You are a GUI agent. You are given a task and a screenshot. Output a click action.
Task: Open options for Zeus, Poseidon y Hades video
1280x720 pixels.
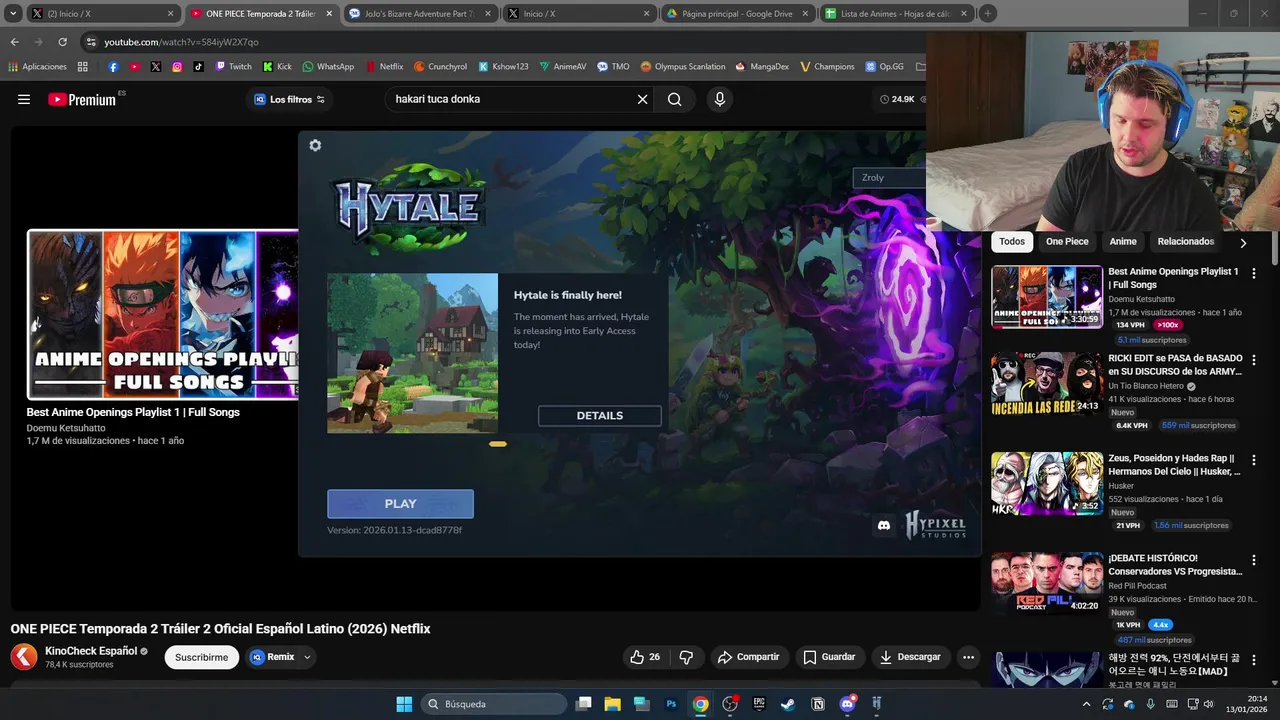point(1253,460)
